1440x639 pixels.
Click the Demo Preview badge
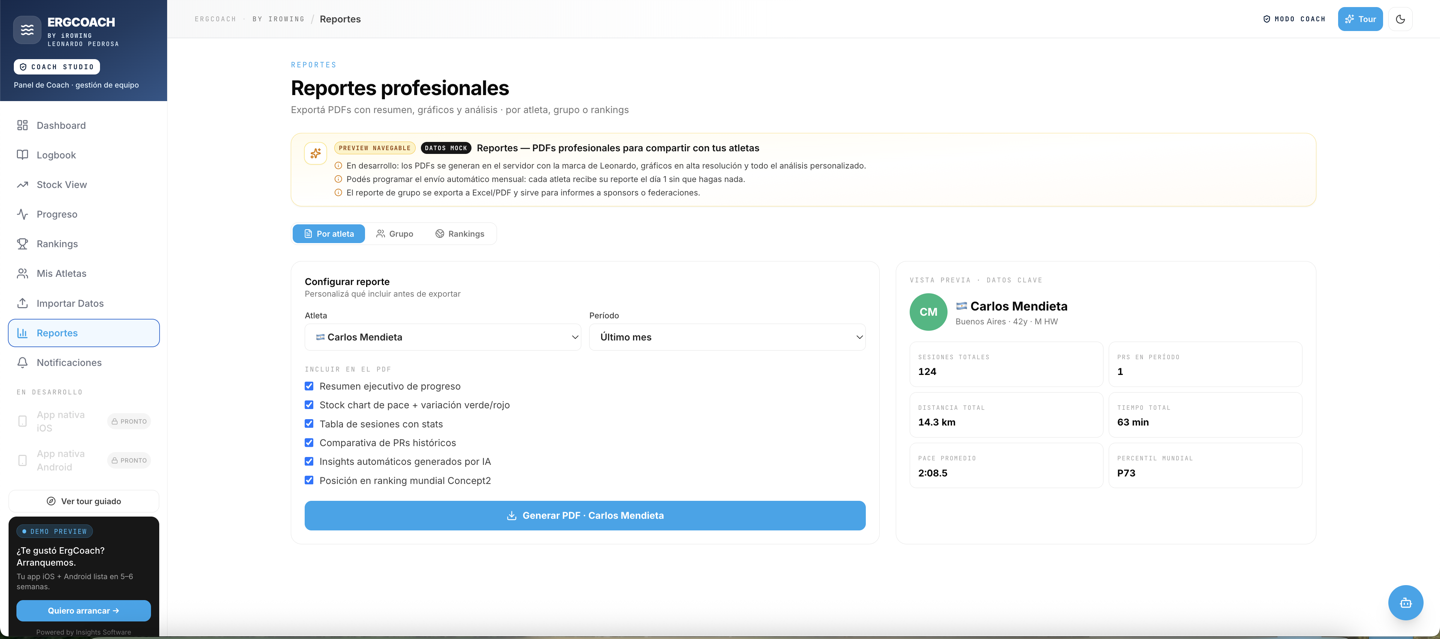[55, 532]
